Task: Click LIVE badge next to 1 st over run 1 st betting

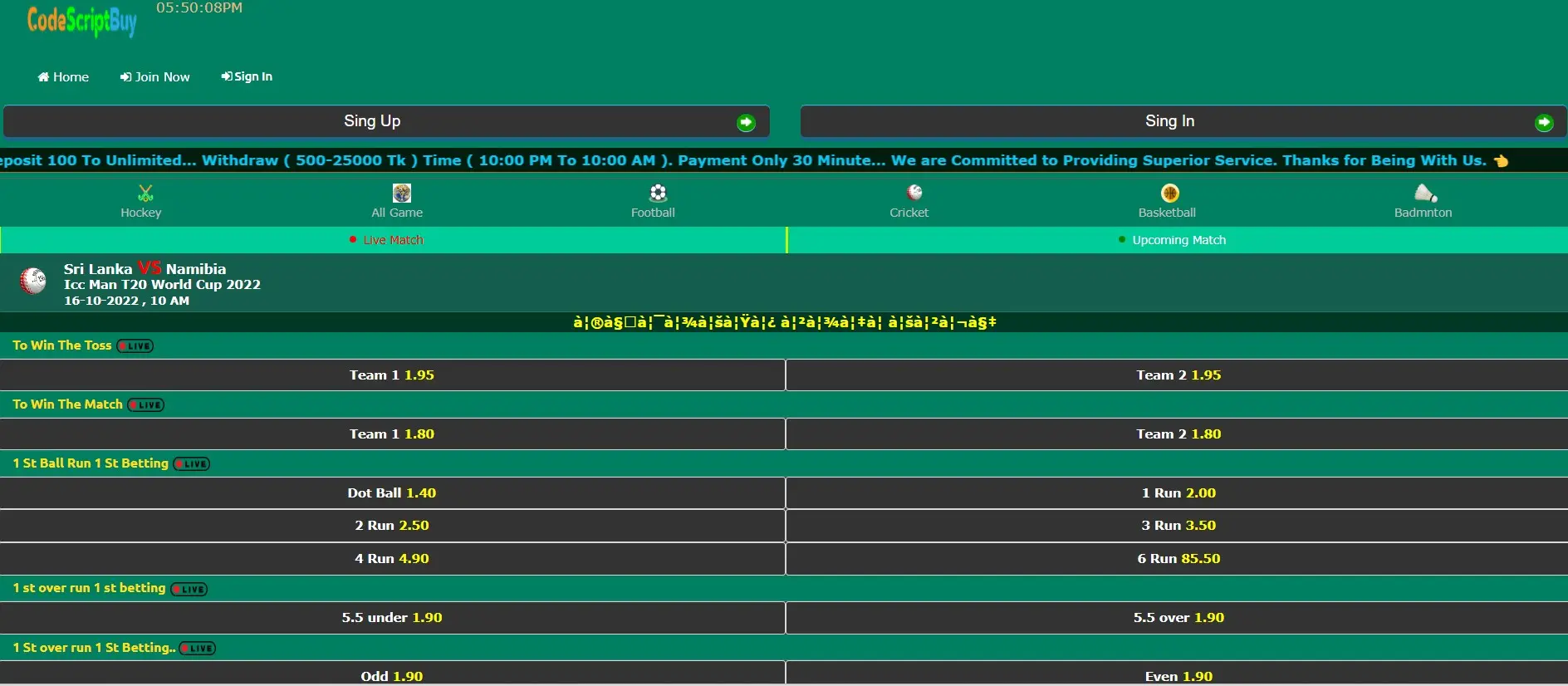Action: pos(189,590)
